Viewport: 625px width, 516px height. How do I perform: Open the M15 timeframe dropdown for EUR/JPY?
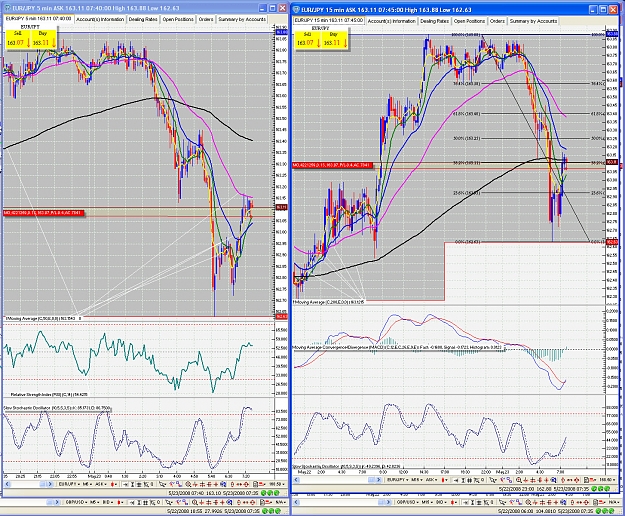(417, 480)
